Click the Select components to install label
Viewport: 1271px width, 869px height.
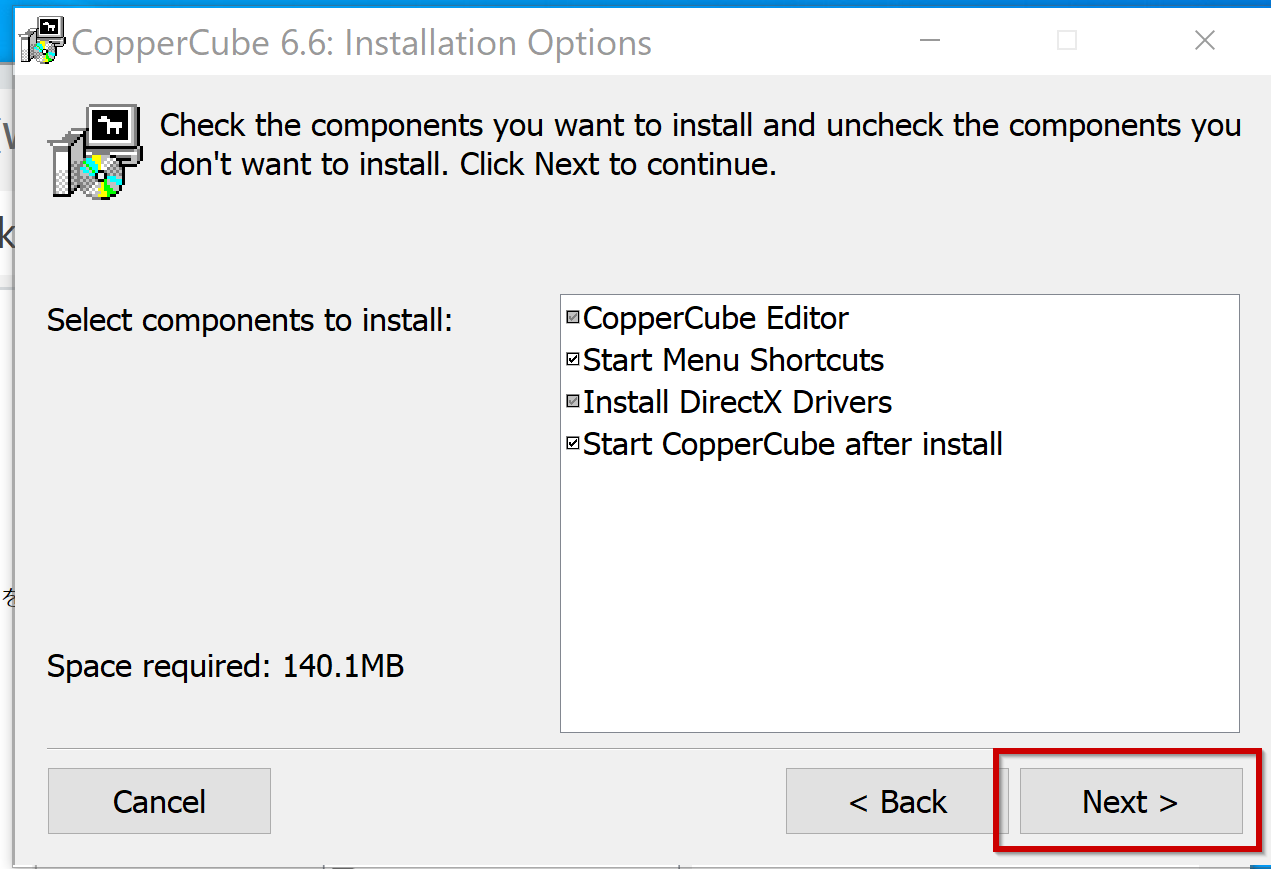pyautogui.click(x=250, y=321)
